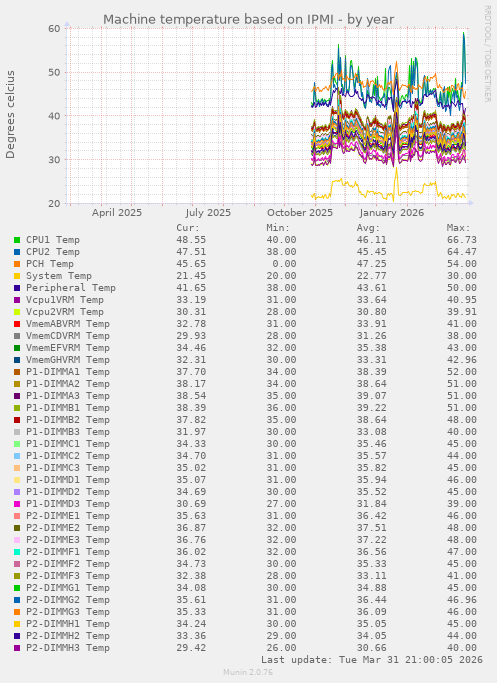Click the 'CPU1 Temp' legend label
Screen dimensions: 497x683
pos(53,240)
